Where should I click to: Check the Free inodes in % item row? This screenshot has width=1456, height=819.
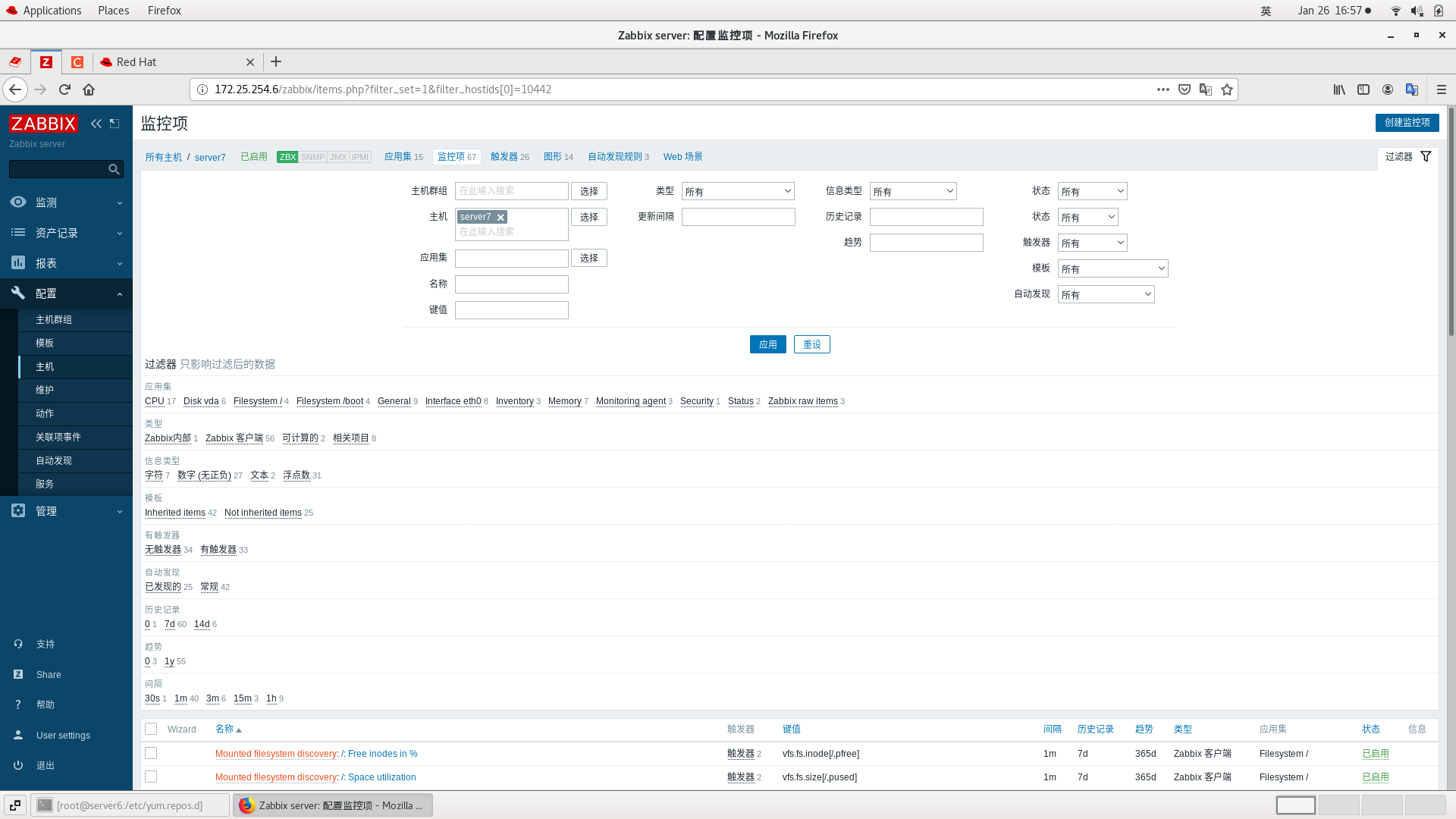[x=151, y=753]
